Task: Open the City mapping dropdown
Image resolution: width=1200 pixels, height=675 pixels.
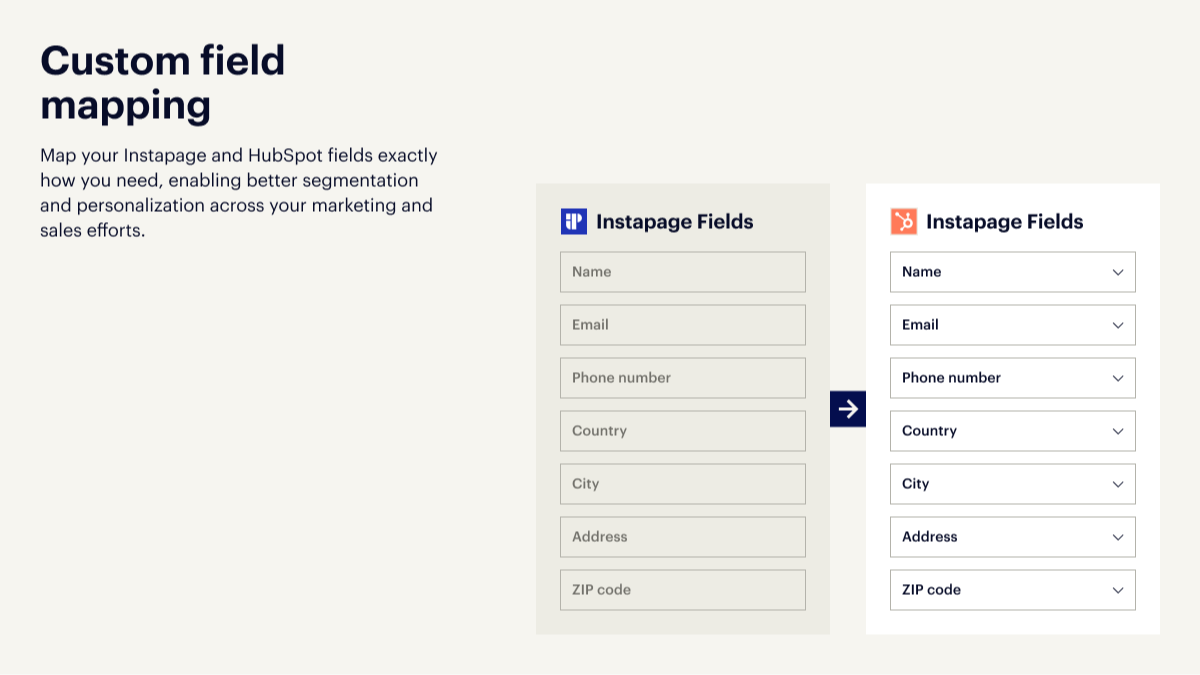Action: pyautogui.click(x=1012, y=484)
